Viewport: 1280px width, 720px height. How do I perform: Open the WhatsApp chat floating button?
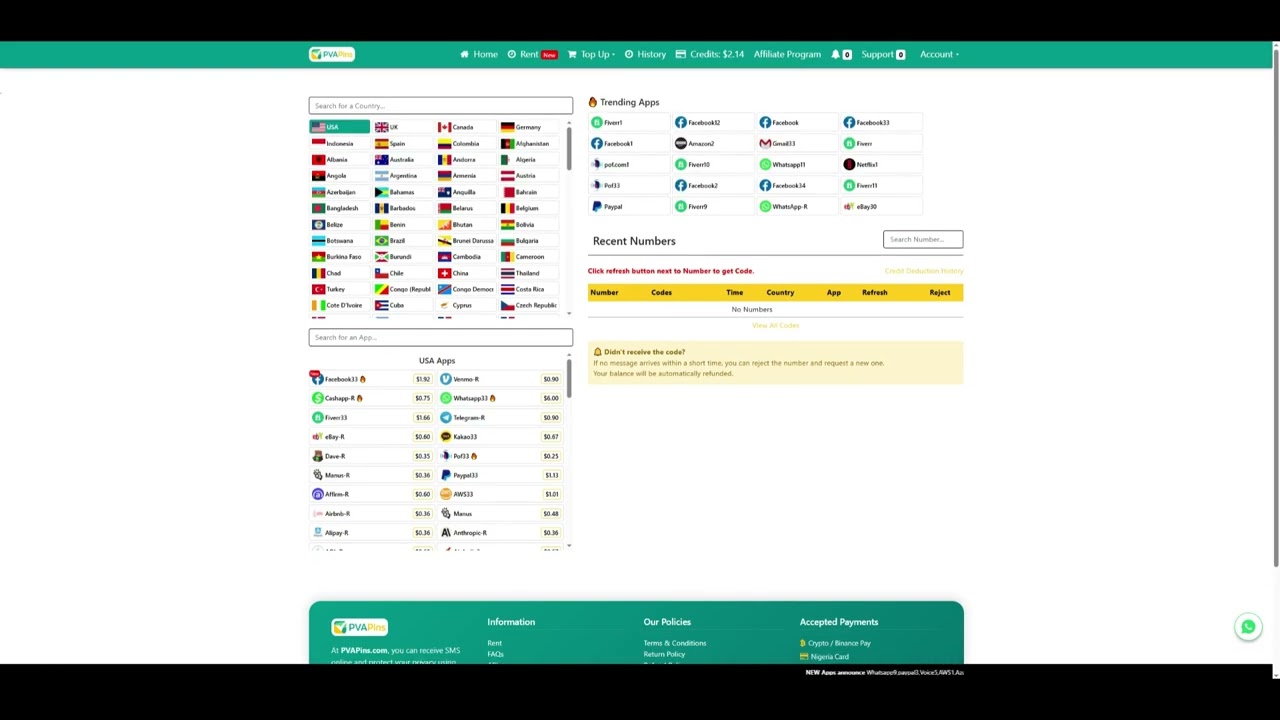click(x=1248, y=627)
